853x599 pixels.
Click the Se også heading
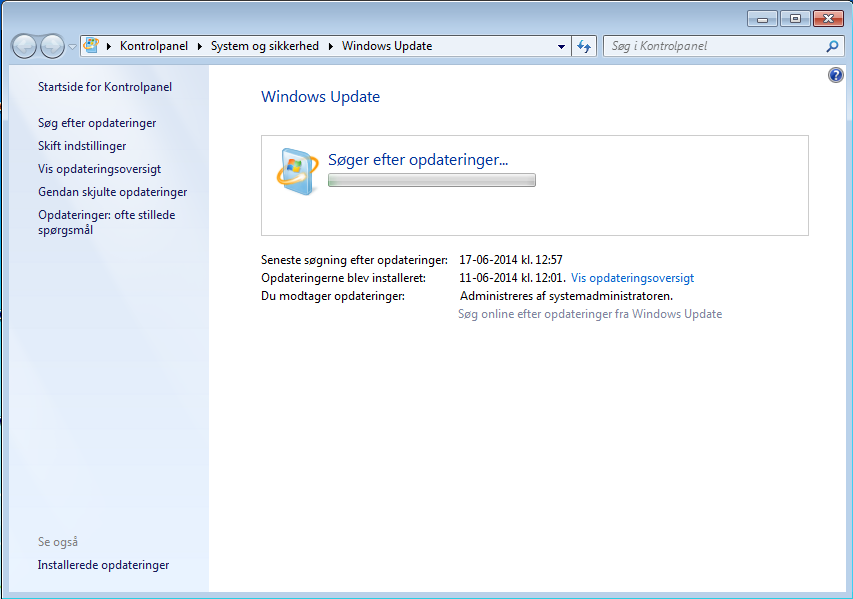pos(58,542)
